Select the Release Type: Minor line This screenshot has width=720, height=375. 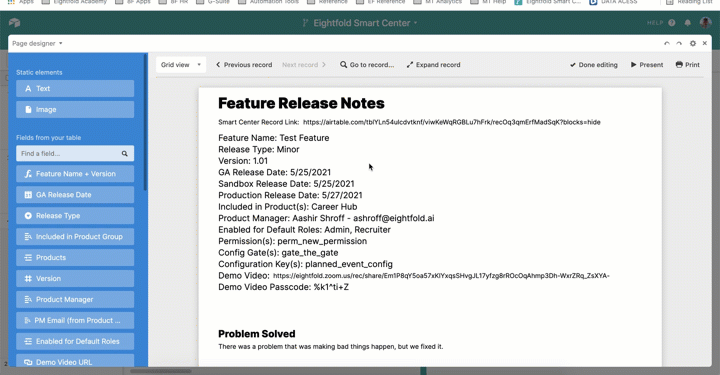pos(259,149)
